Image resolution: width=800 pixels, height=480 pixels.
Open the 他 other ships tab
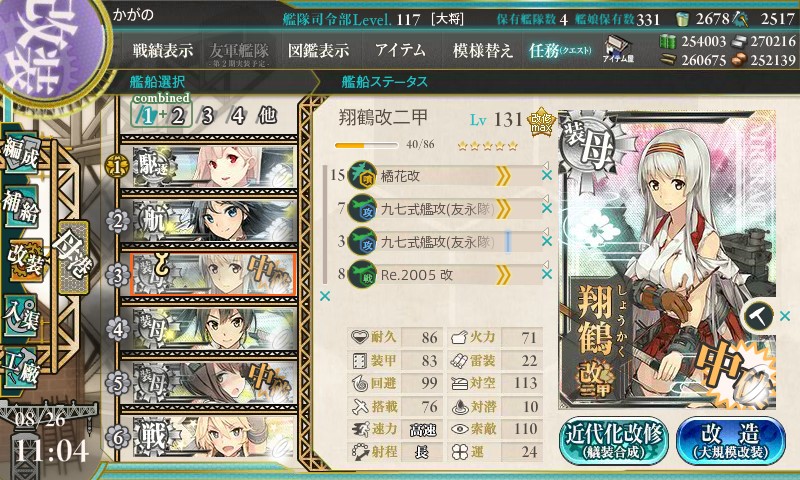[267, 115]
